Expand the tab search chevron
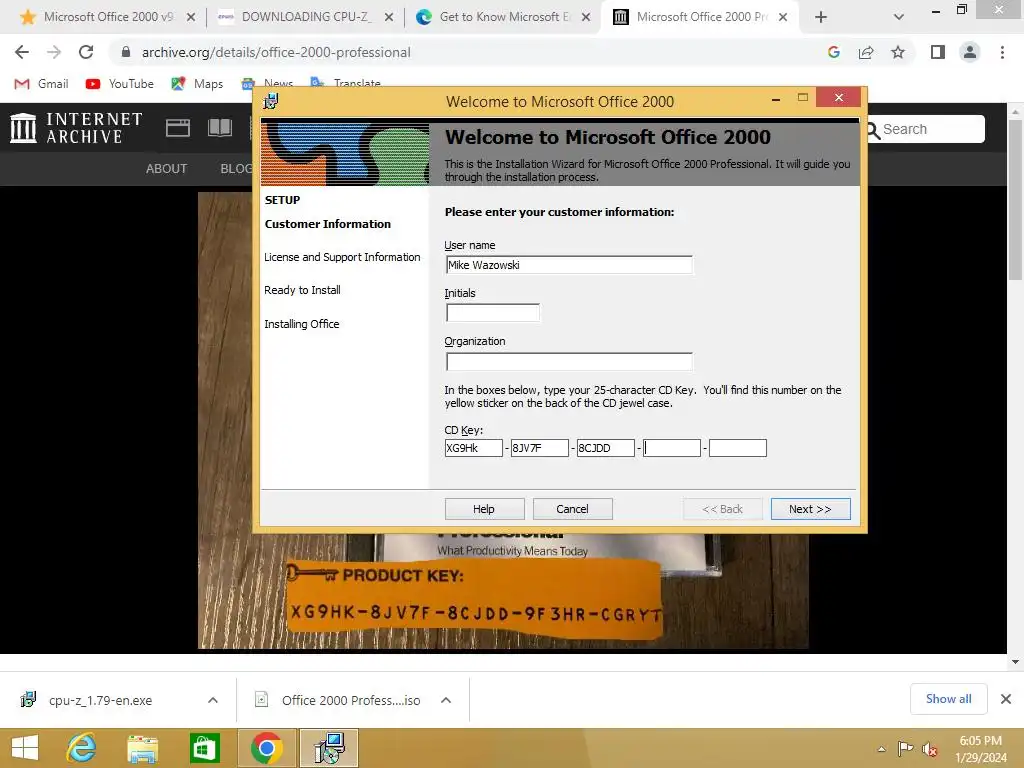The image size is (1024, 768). (899, 18)
